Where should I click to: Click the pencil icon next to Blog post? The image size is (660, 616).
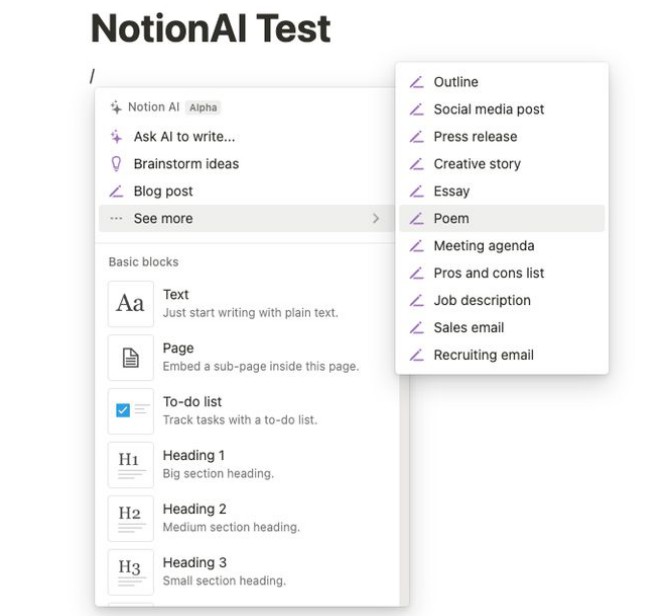point(116,191)
